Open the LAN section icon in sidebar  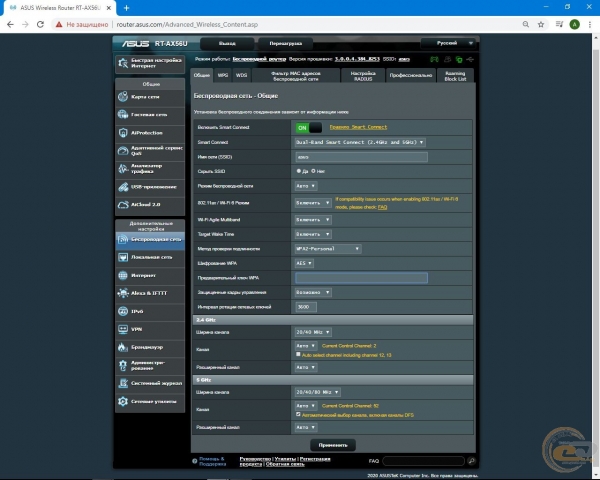pos(123,257)
